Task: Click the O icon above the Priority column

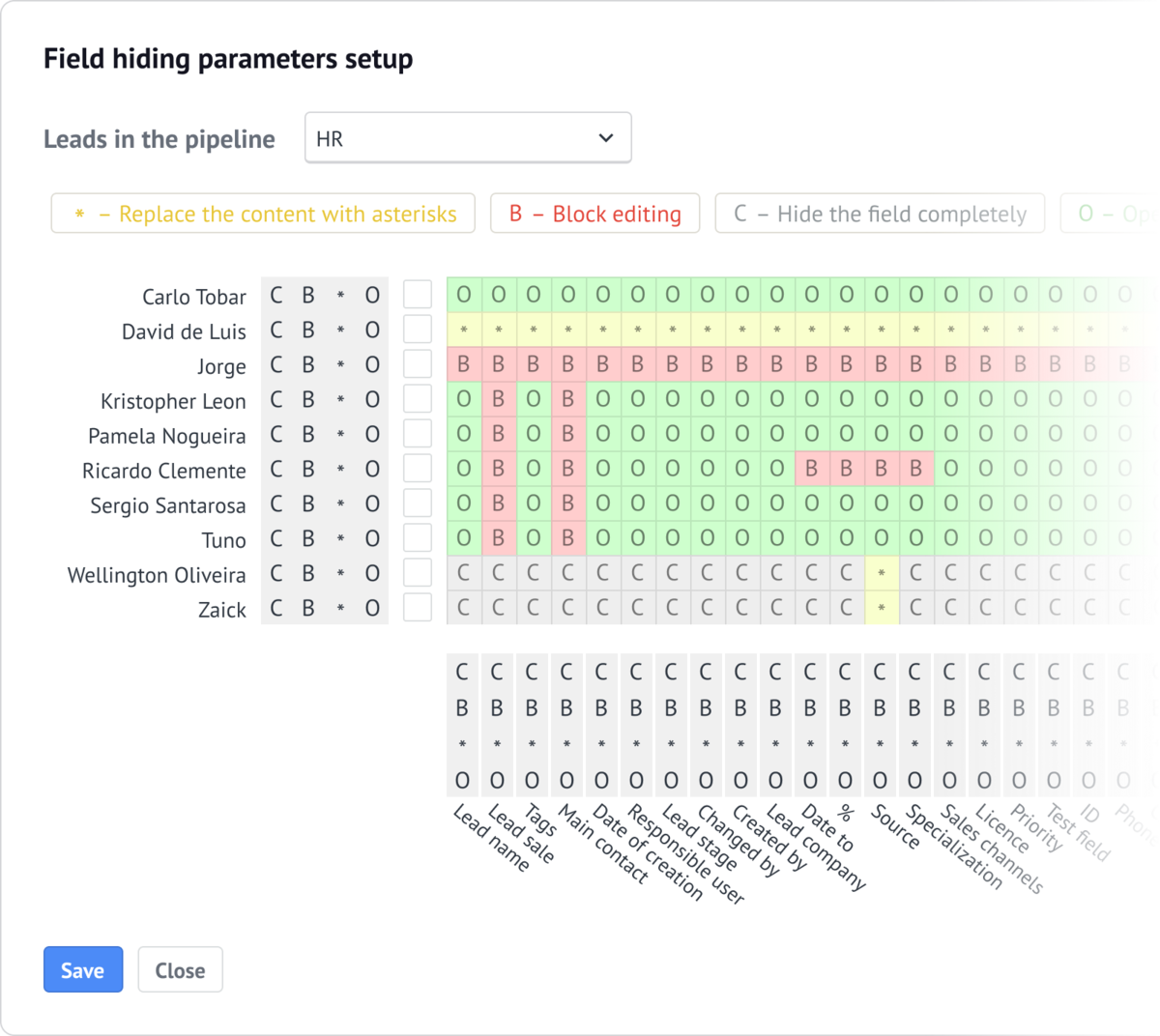Action: tap(1019, 781)
